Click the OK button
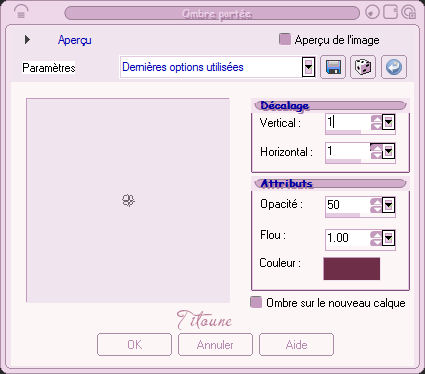425x374 pixels. tap(134, 345)
